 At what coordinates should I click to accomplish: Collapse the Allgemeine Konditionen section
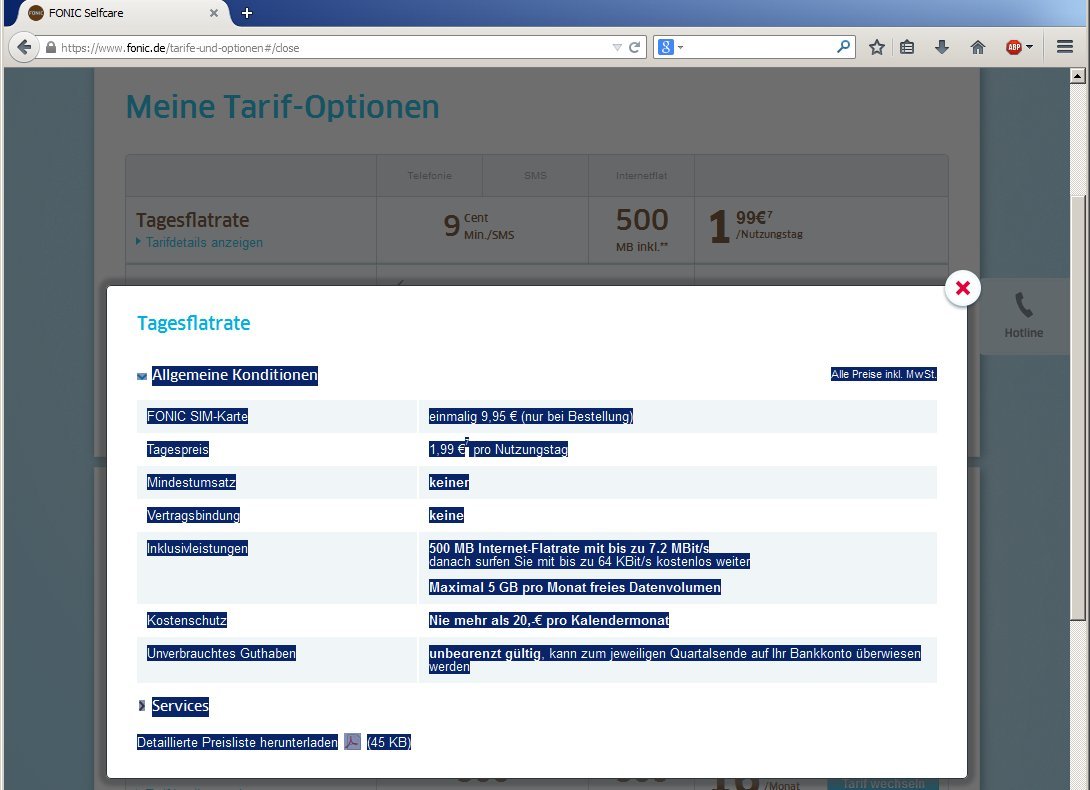142,376
